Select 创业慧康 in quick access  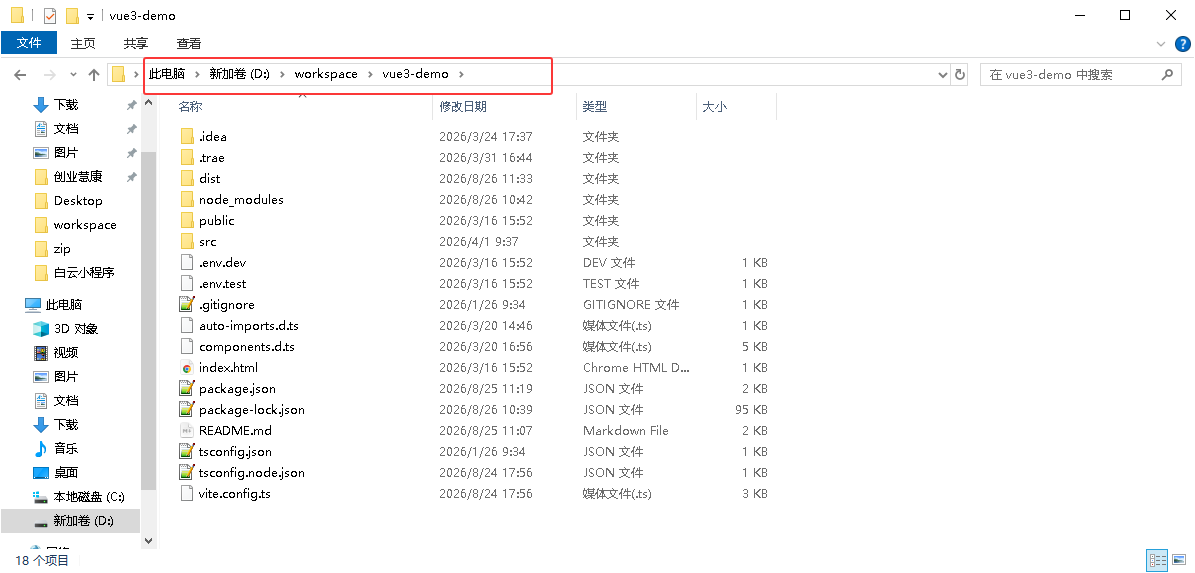tap(78, 177)
